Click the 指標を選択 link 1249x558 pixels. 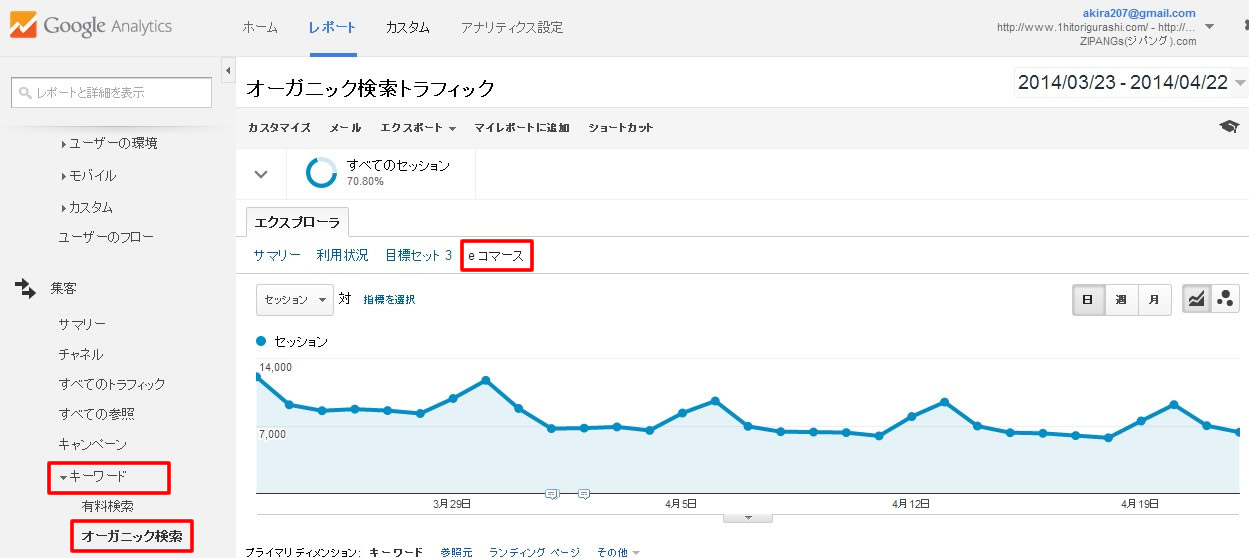389,300
